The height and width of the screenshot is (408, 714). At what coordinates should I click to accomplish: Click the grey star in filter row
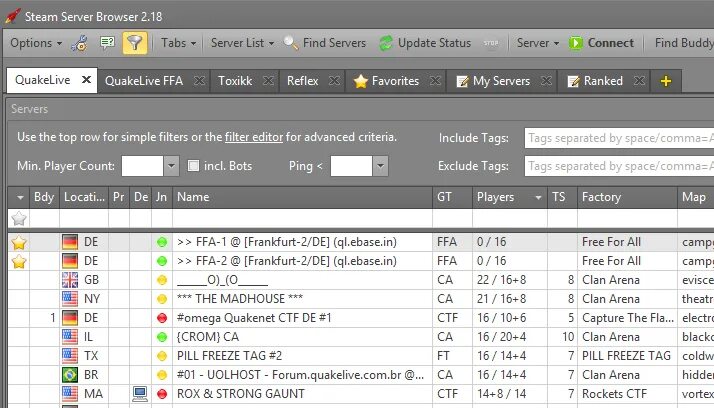point(19,219)
